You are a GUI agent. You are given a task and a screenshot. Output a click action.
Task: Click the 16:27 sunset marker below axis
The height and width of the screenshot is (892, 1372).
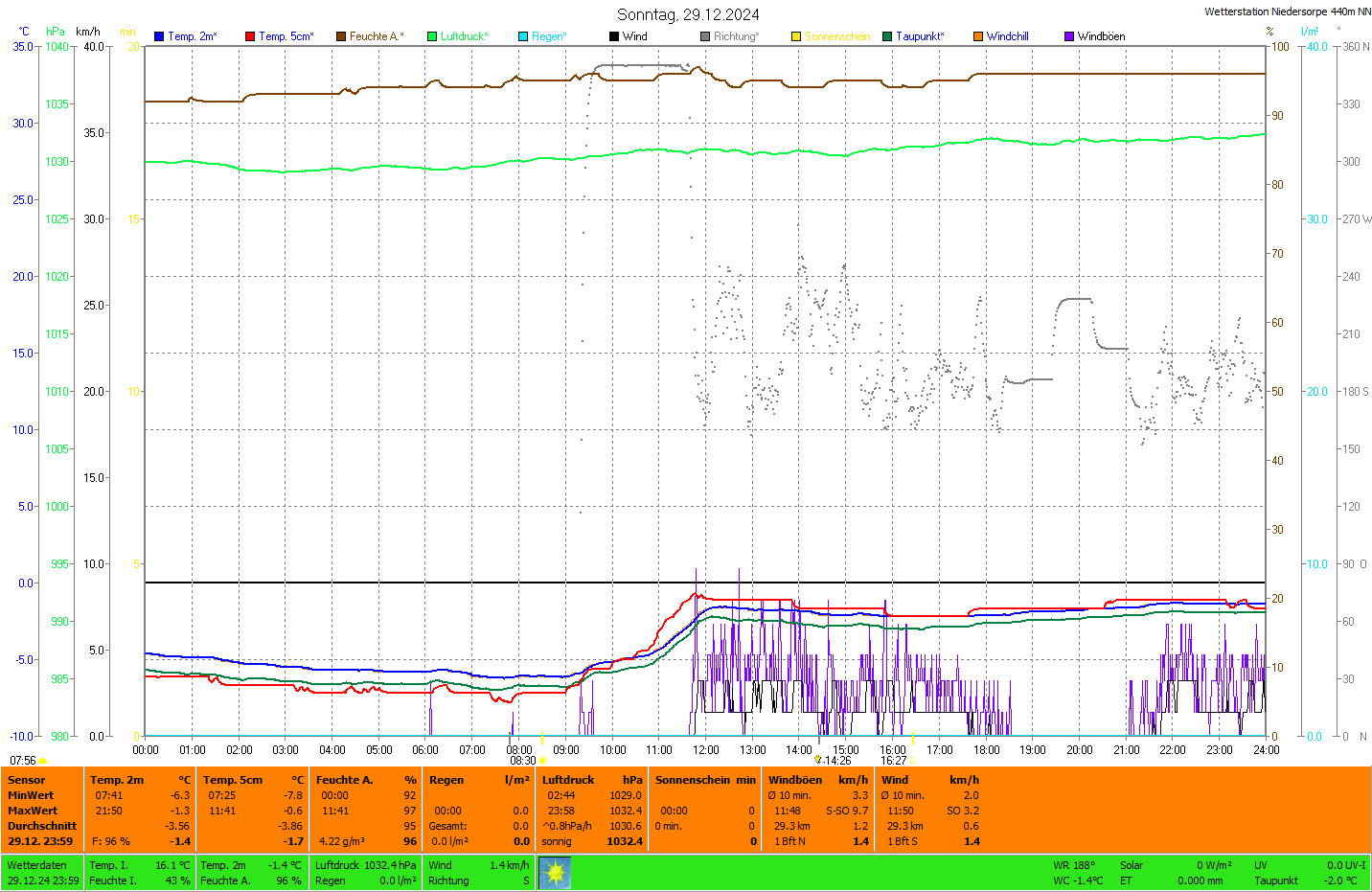[894, 761]
